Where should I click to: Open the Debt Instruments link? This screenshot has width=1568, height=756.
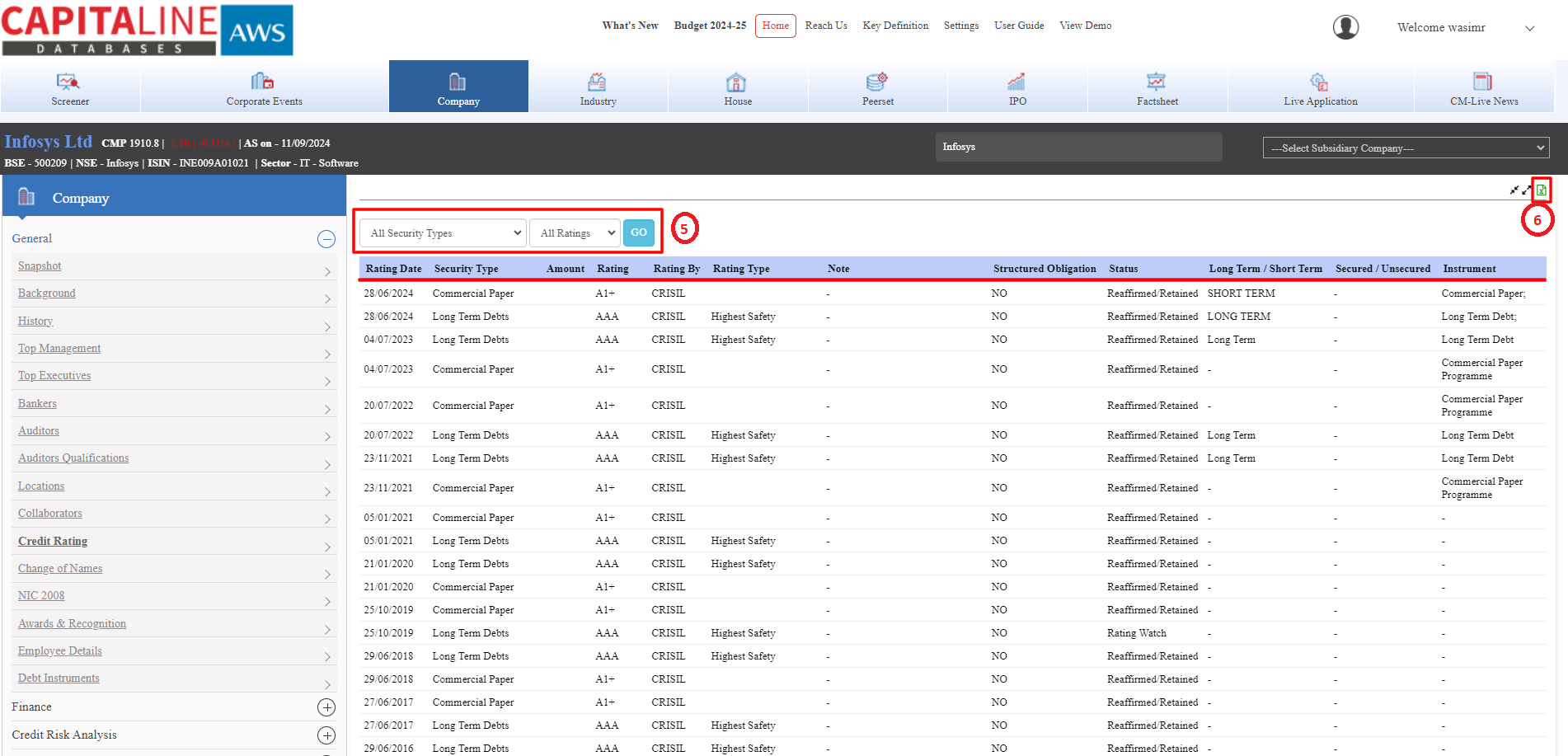pyautogui.click(x=59, y=678)
